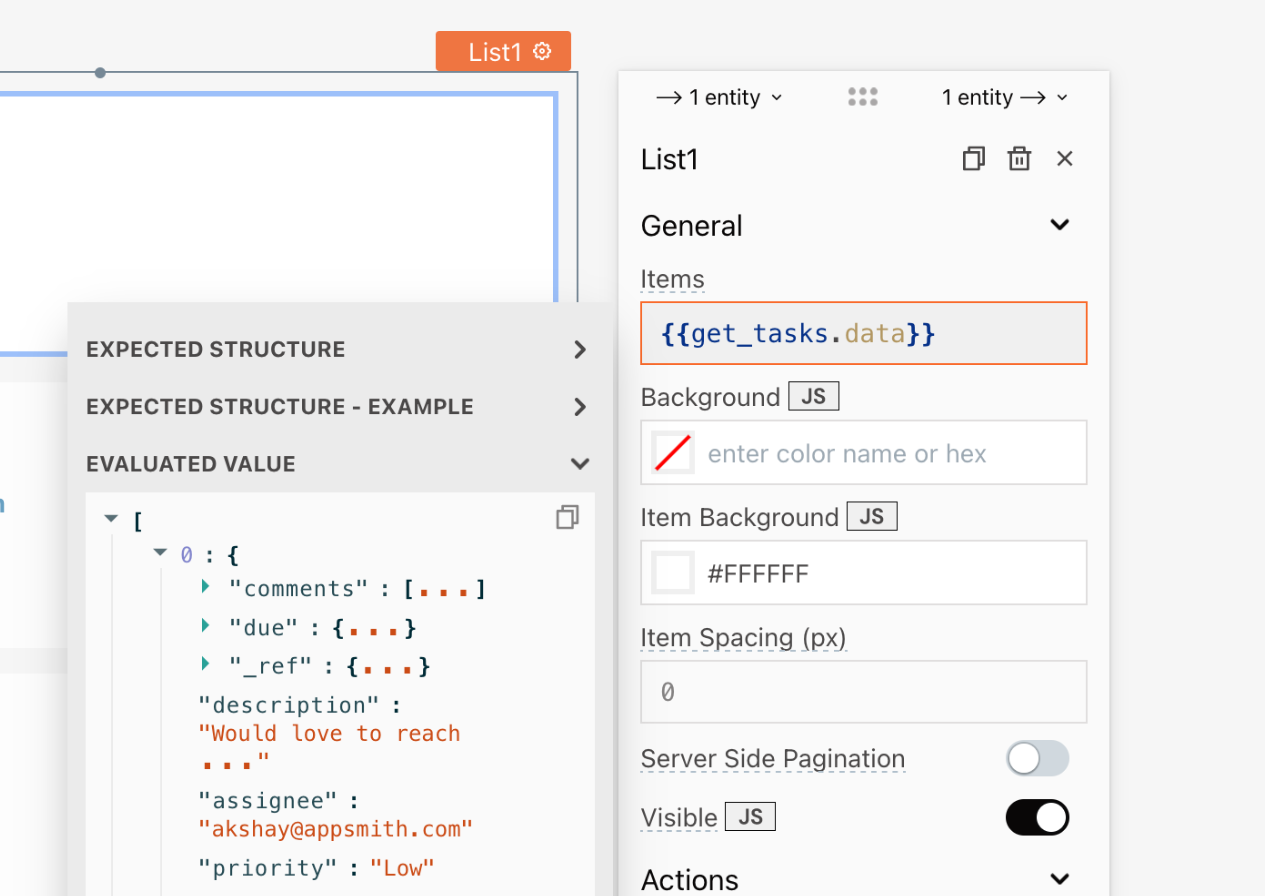
Task: Expand the Expected Structure - Example section
Action: [579, 407]
